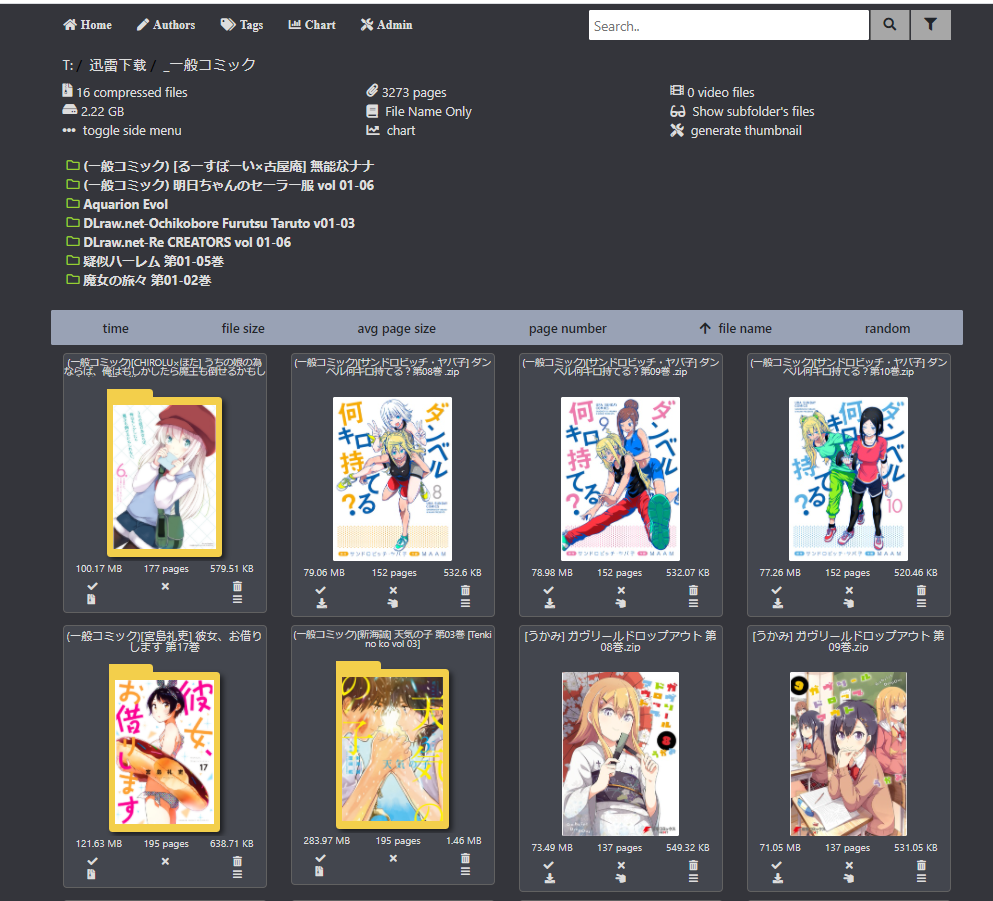Click file icon on 100.17 MB card
Screen dimensions: 993x901
tap(91, 599)
